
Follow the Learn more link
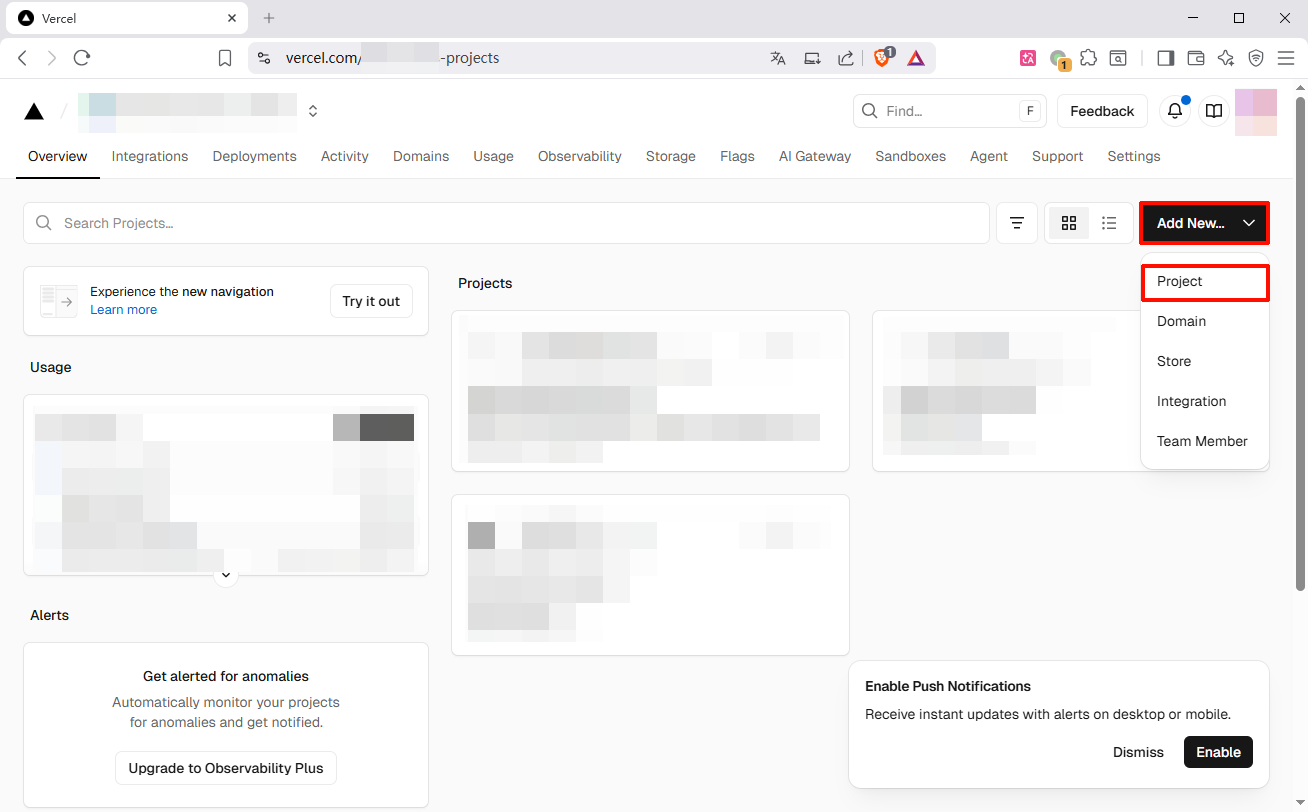123,310
